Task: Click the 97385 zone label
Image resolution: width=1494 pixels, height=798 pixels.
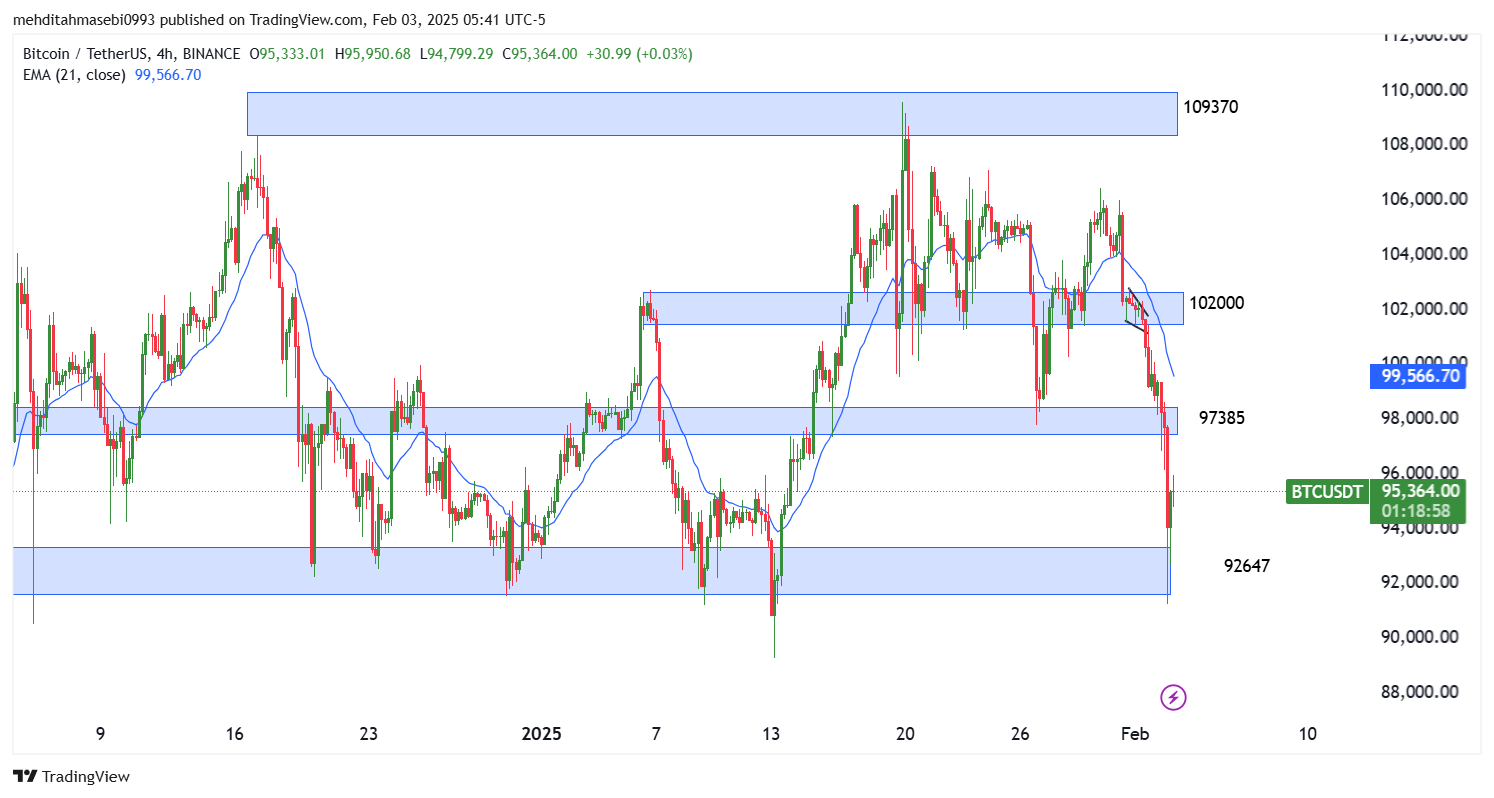Action: (x=1221, y=418)
